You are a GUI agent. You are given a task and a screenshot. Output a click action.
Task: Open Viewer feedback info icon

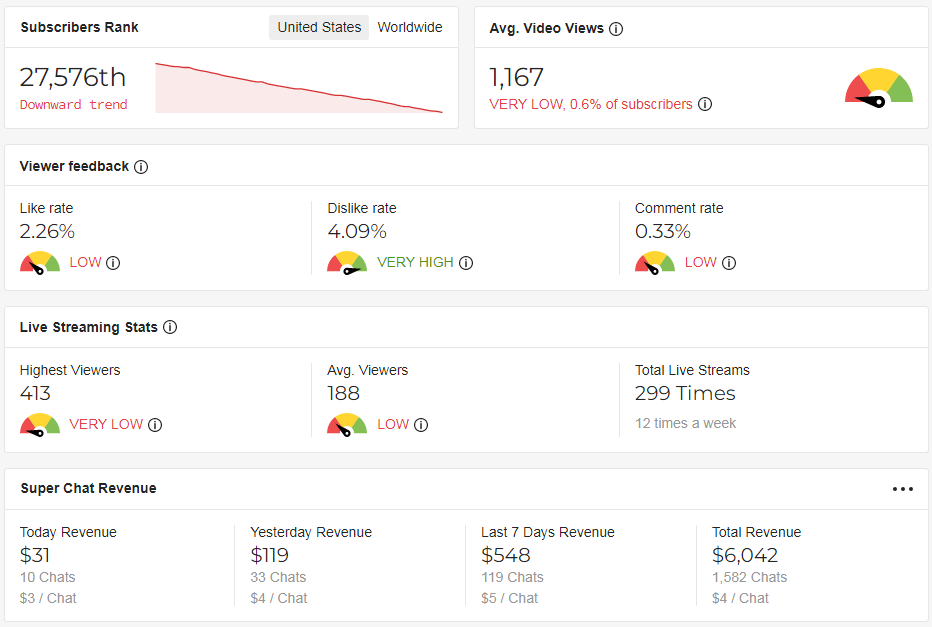point(141,167)
